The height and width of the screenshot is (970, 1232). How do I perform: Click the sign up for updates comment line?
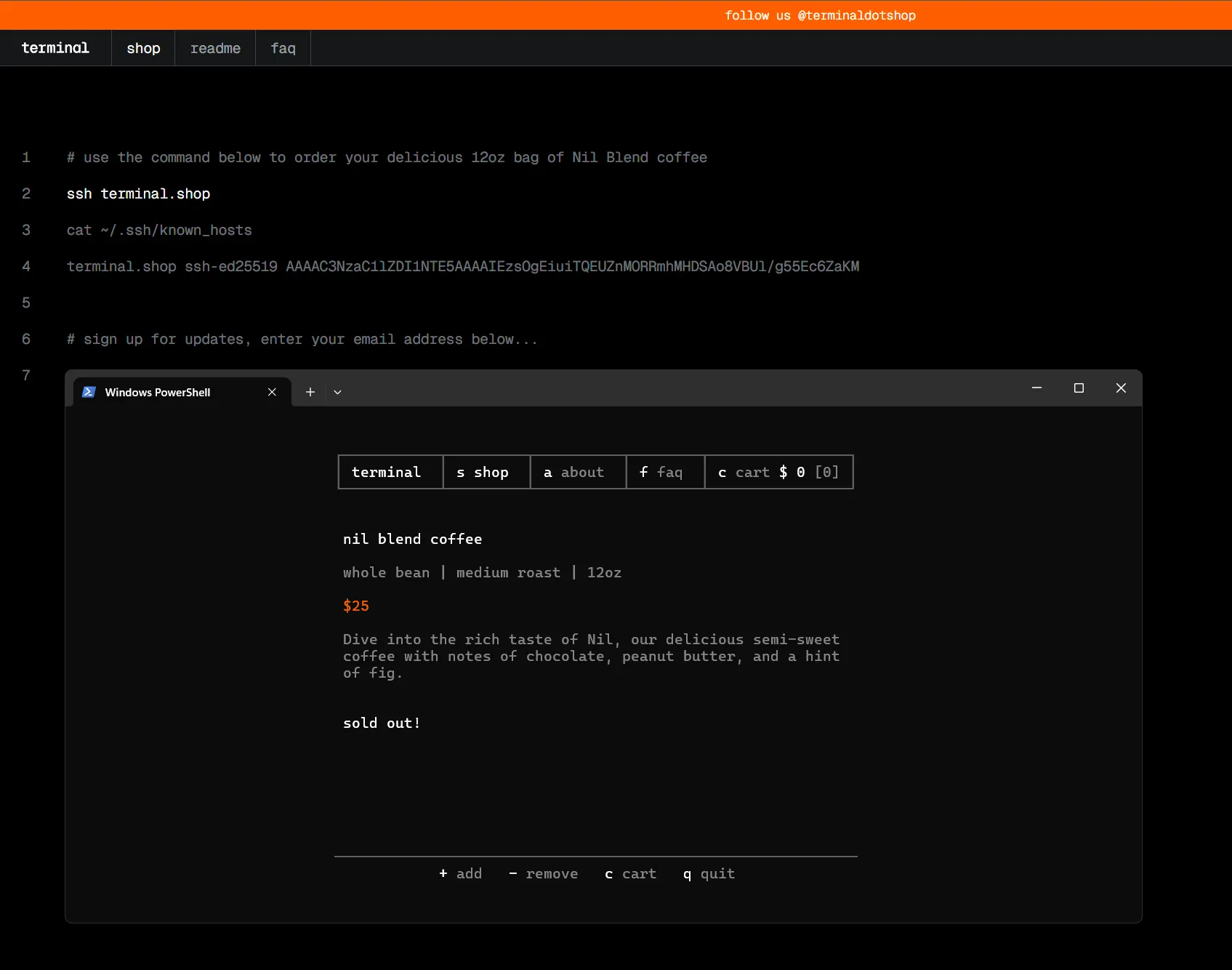(302, 340)
